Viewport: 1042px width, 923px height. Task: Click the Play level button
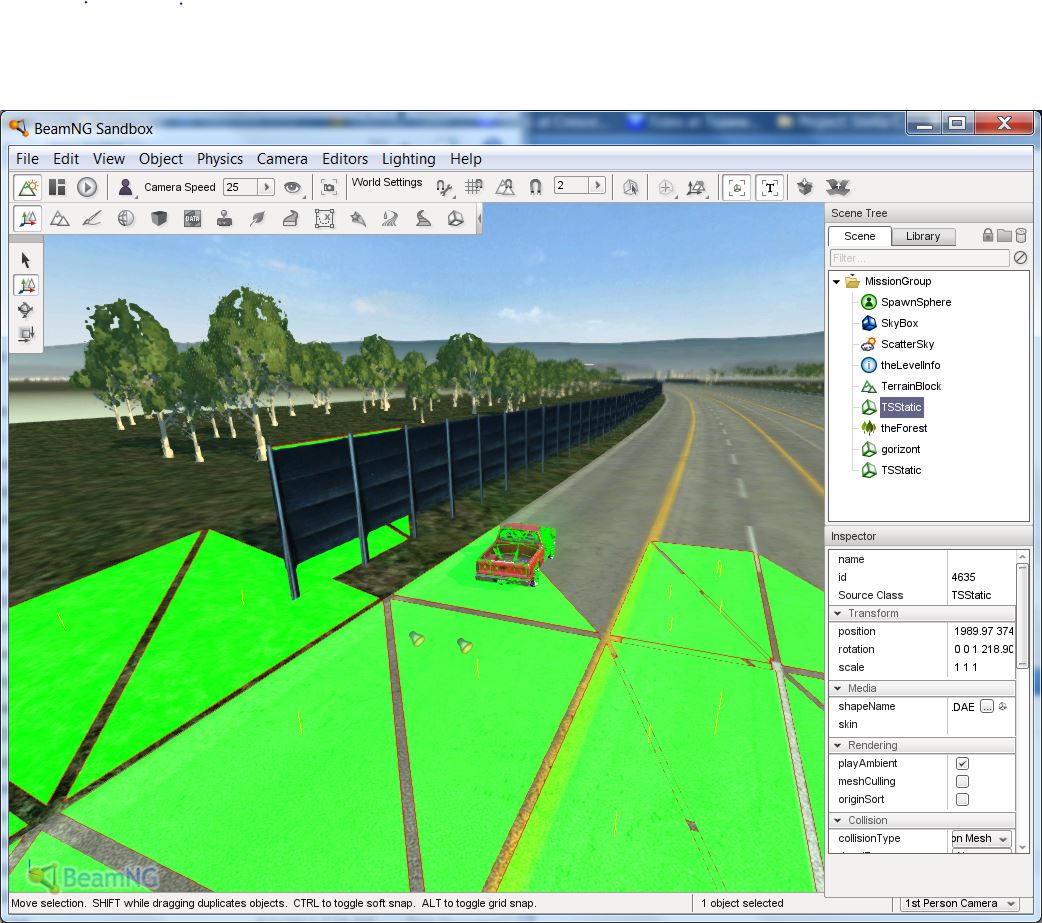pos(87,187)
